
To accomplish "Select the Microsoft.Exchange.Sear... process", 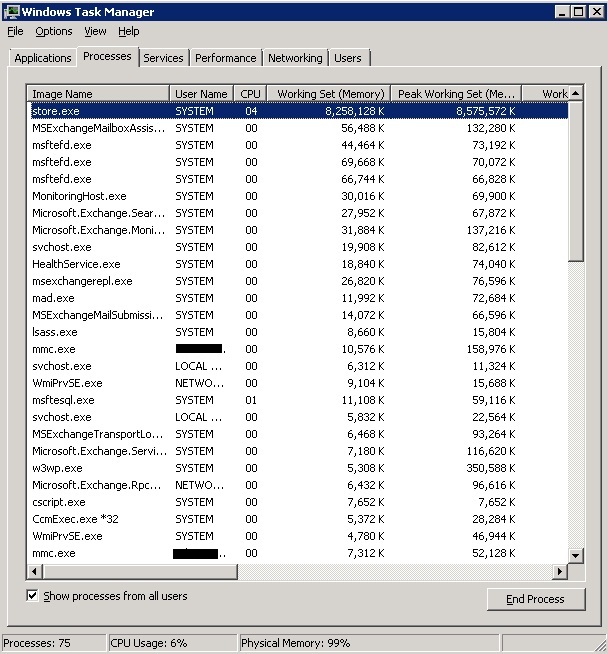I will pos(299,213).
